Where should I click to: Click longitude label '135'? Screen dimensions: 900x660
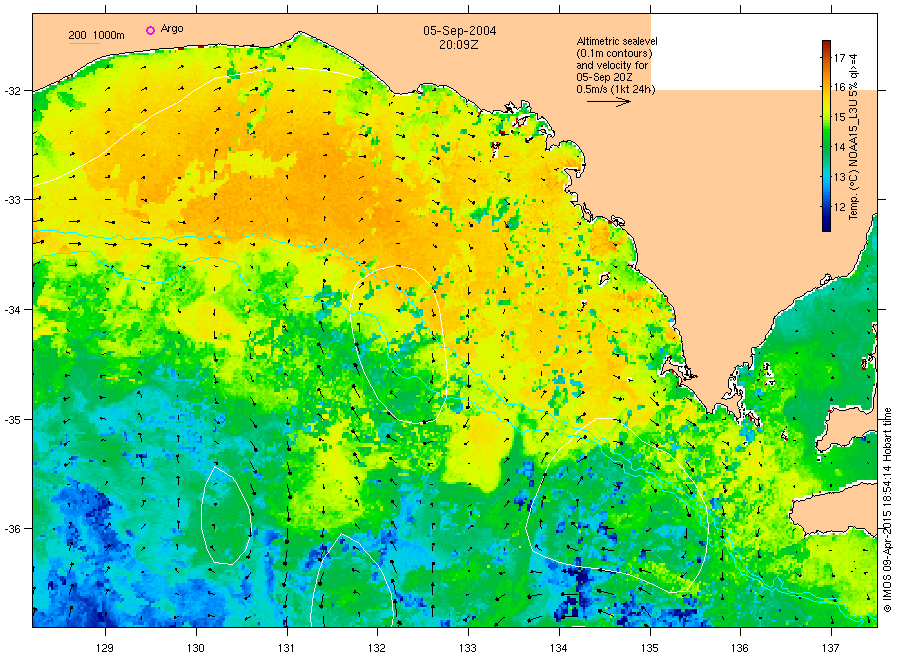point(650,649)
